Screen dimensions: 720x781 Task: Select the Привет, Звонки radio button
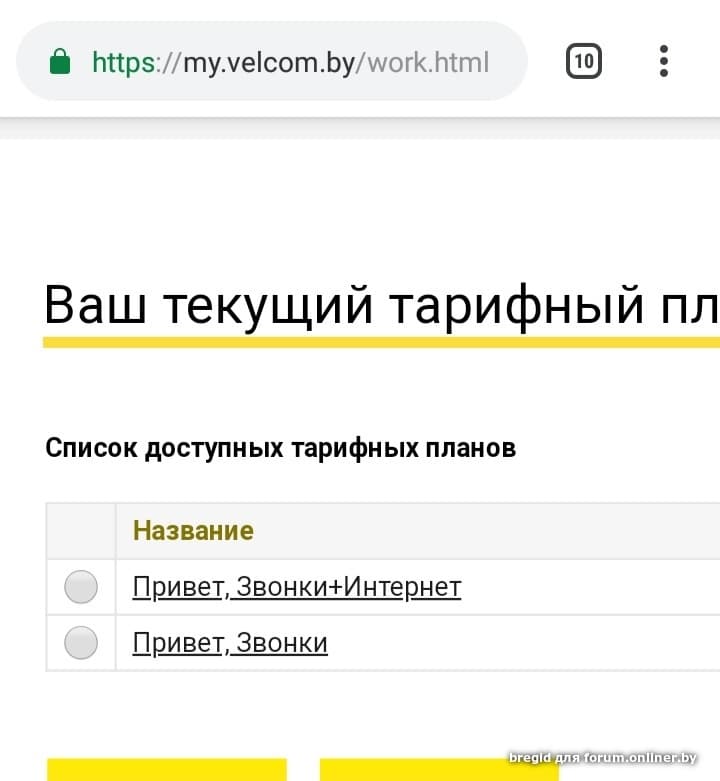pos(81,642)
